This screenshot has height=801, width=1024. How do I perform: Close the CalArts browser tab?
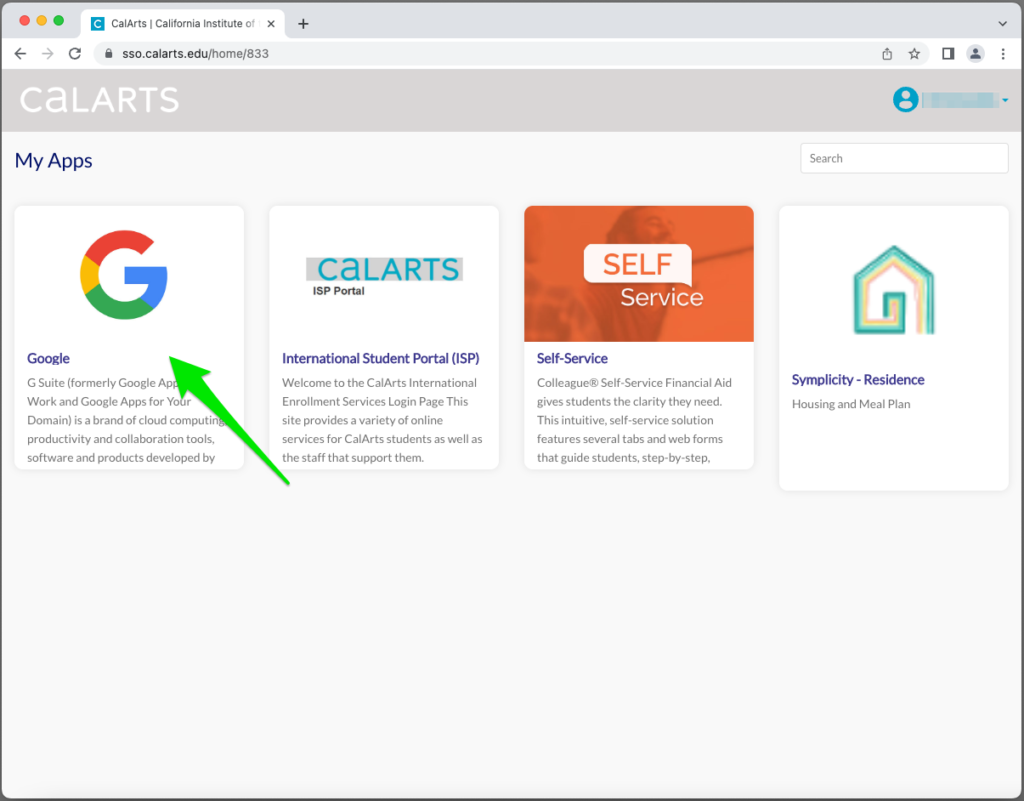(x=271, y=24)
